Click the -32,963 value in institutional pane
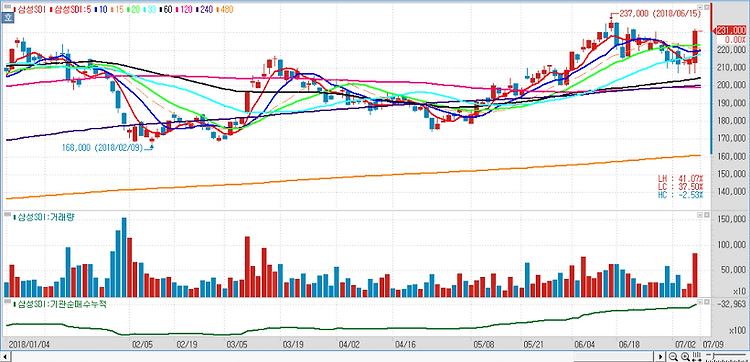The image size is (750, 362). pyautogui.click(x=732, y=304)
